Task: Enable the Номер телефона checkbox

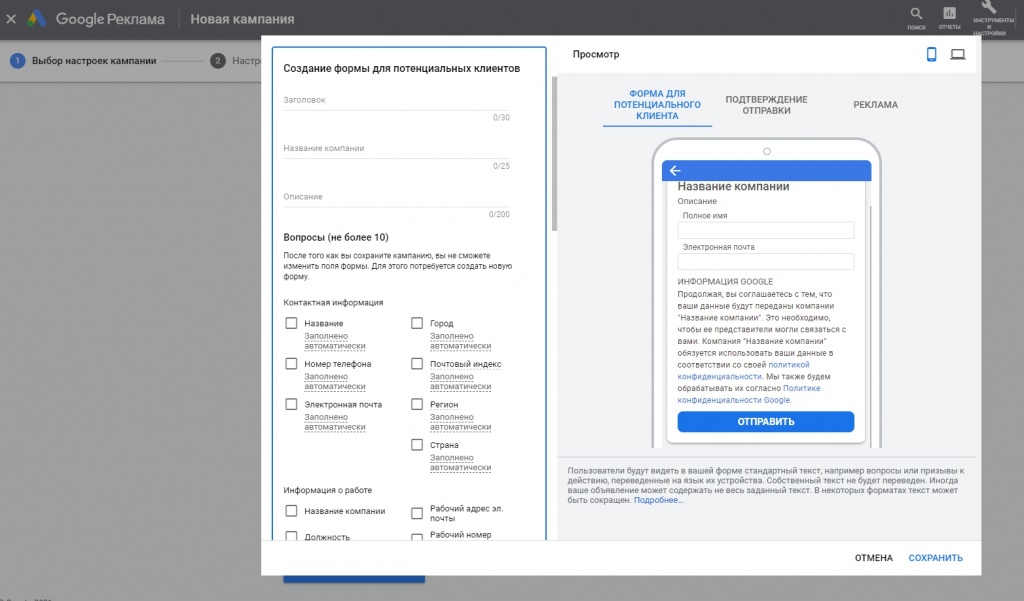Action: tap(292, 364)
